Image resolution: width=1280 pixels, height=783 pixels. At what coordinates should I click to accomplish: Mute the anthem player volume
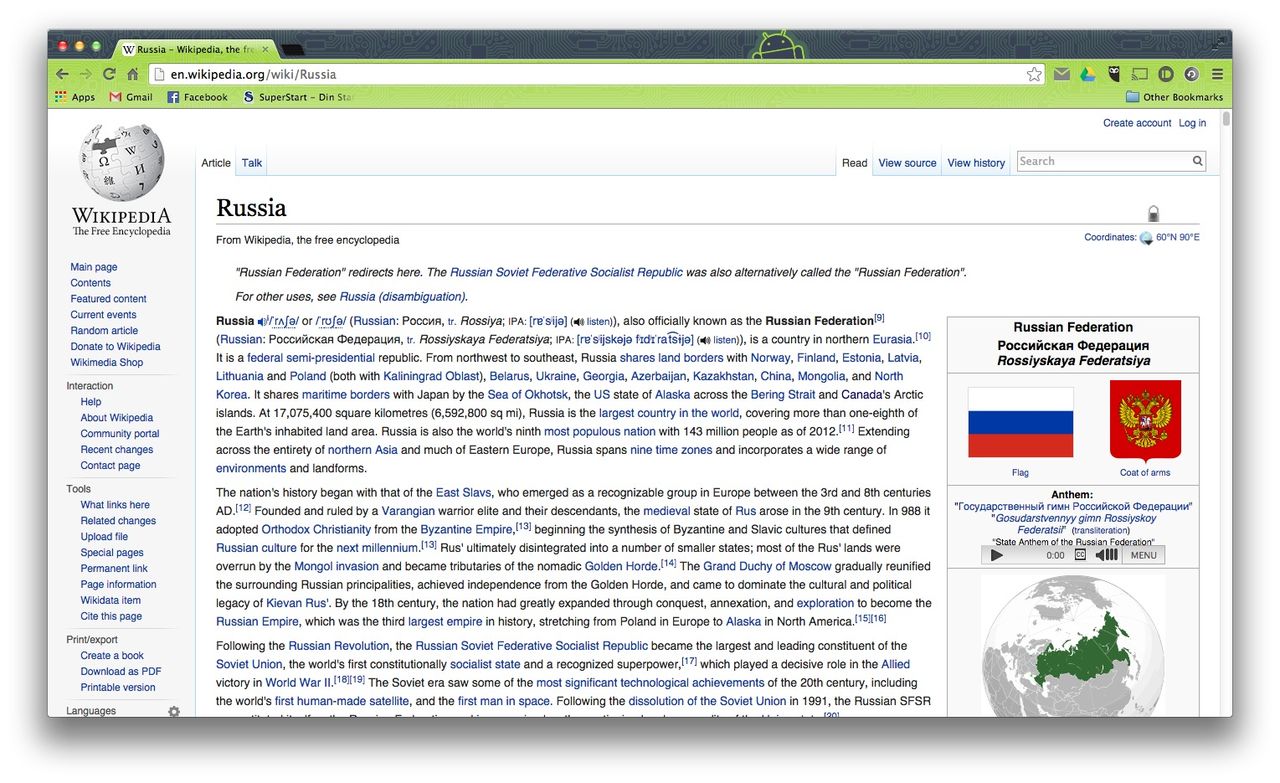coord(1106,555)
